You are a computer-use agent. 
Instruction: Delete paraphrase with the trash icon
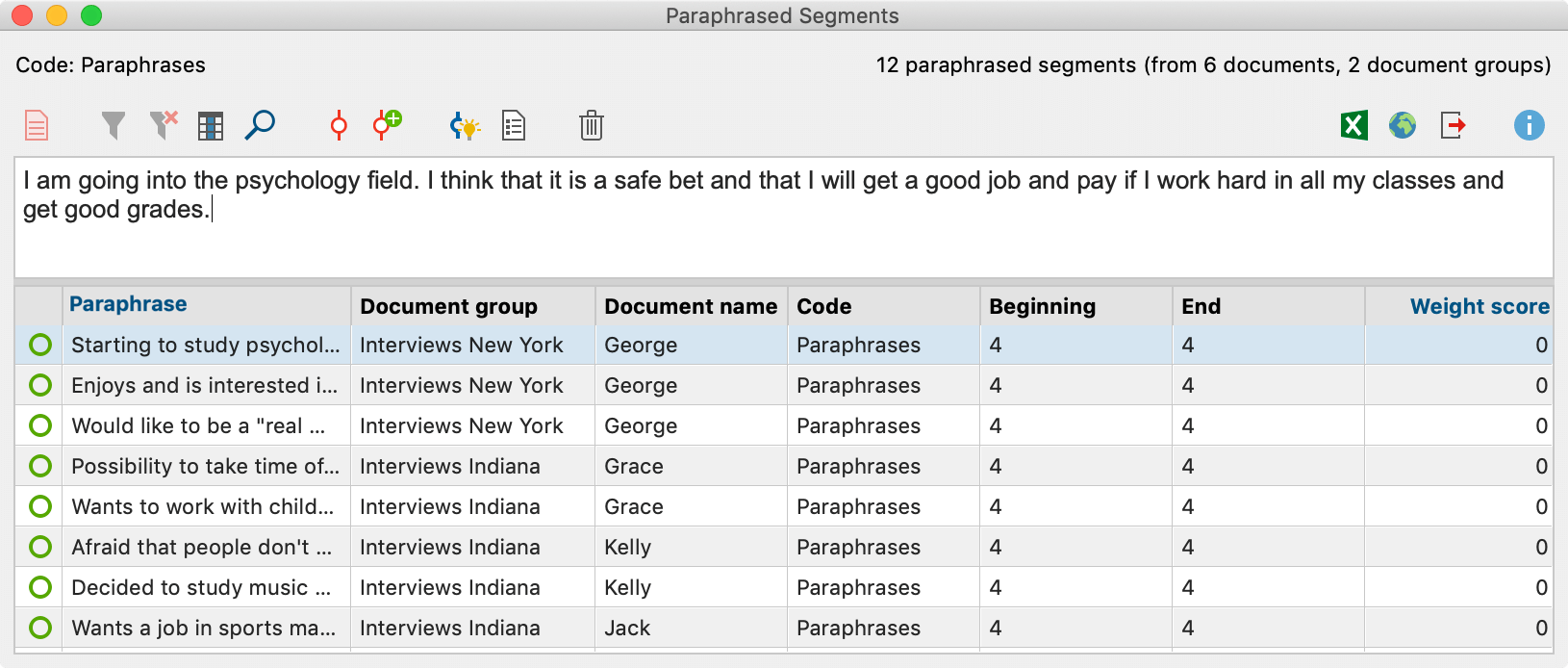click(592, 125)
